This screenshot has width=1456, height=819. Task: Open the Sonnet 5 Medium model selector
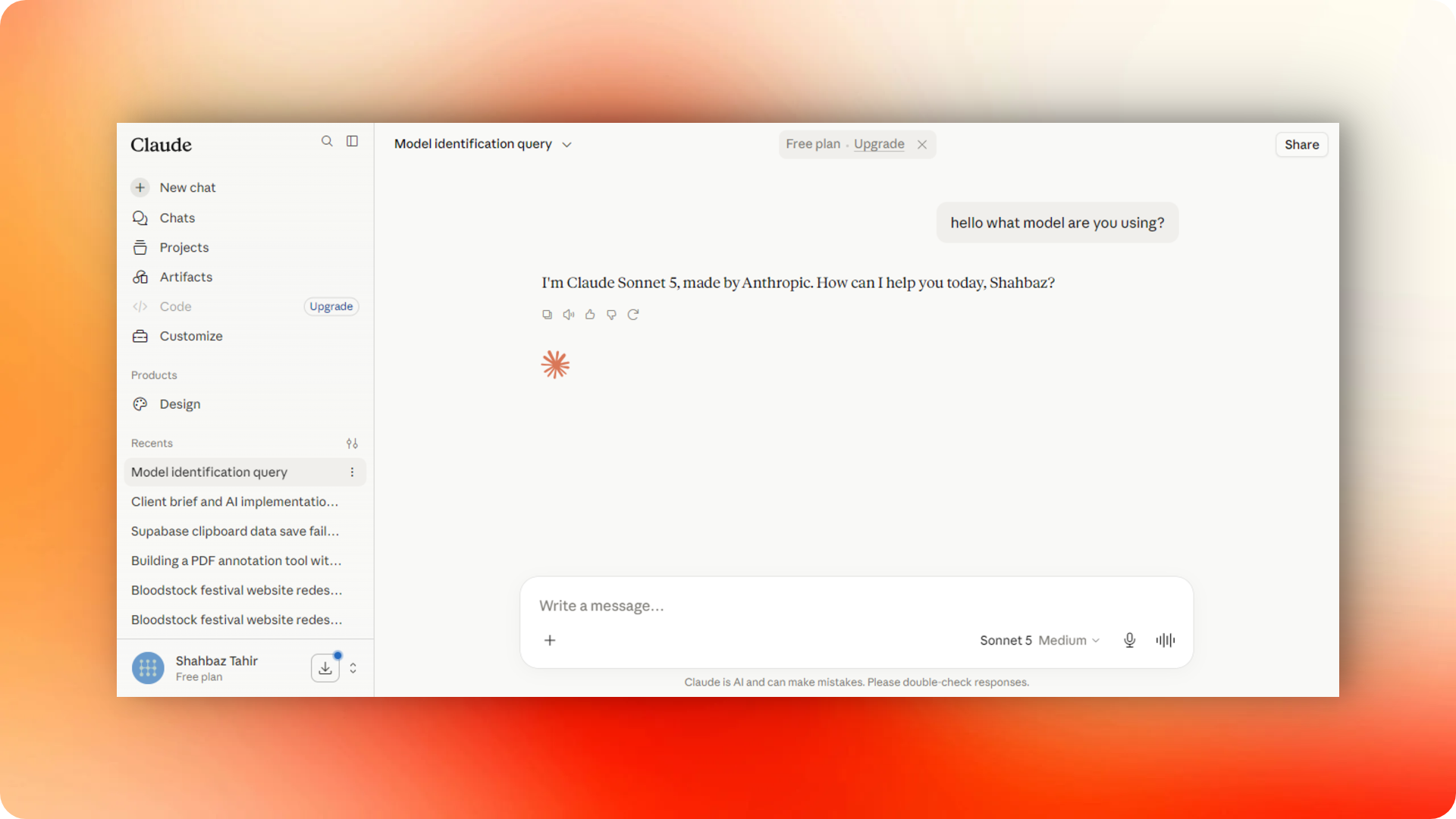(1039, 641)
